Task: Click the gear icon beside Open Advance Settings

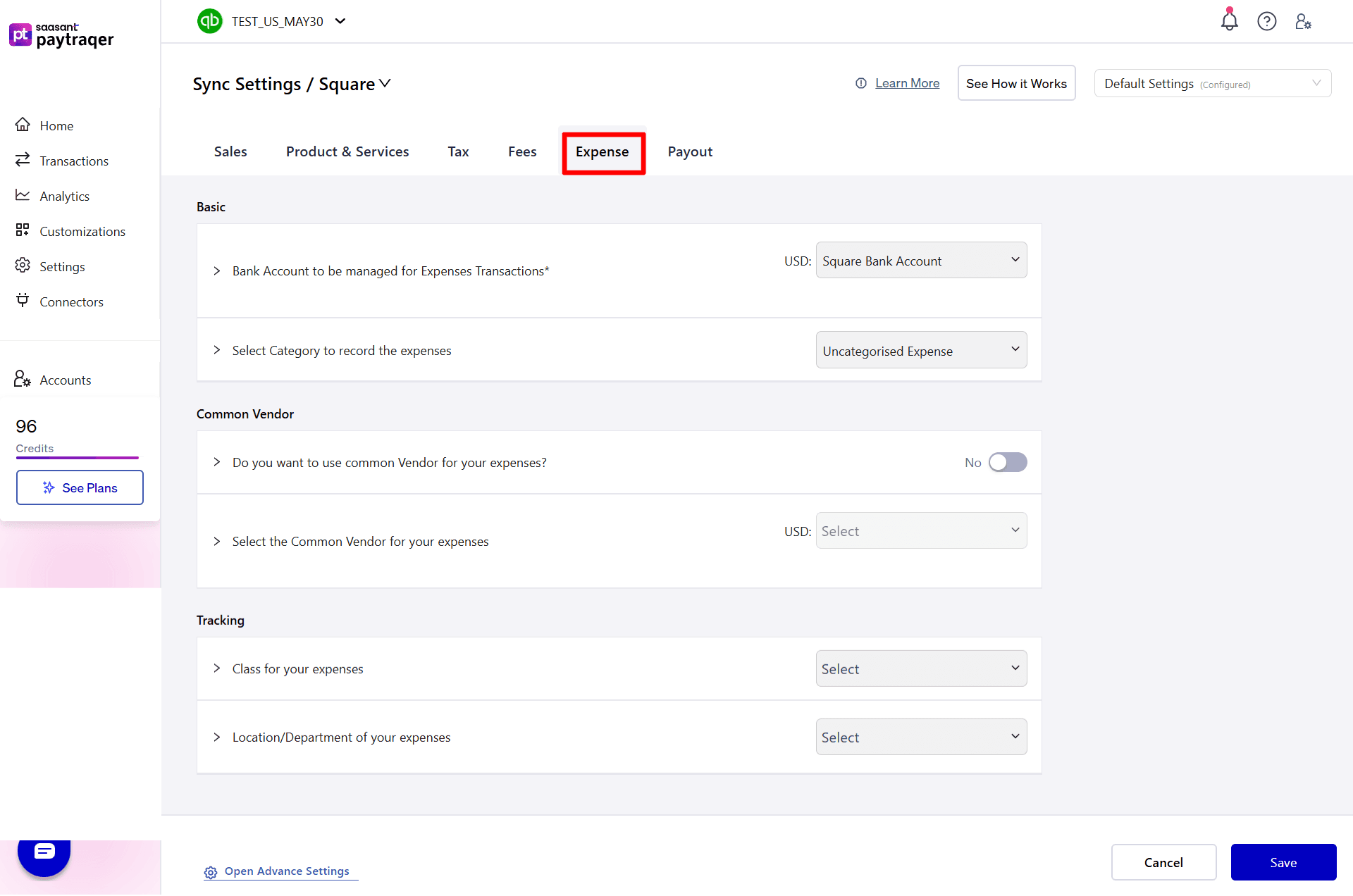Action: click(210, 872)
